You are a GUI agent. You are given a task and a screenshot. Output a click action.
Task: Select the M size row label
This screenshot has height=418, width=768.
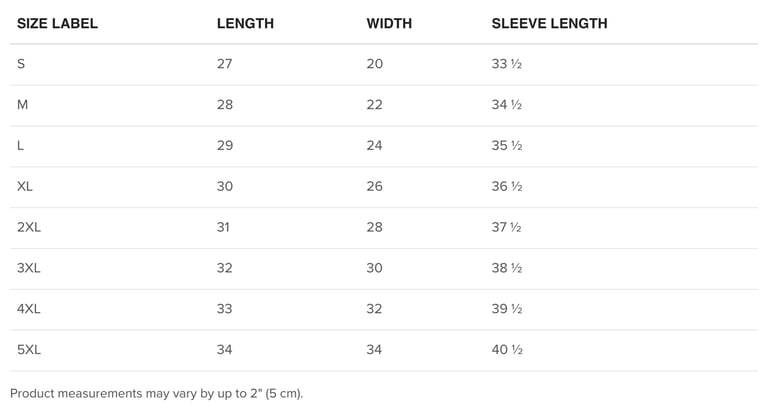click(x=23, y=105)
